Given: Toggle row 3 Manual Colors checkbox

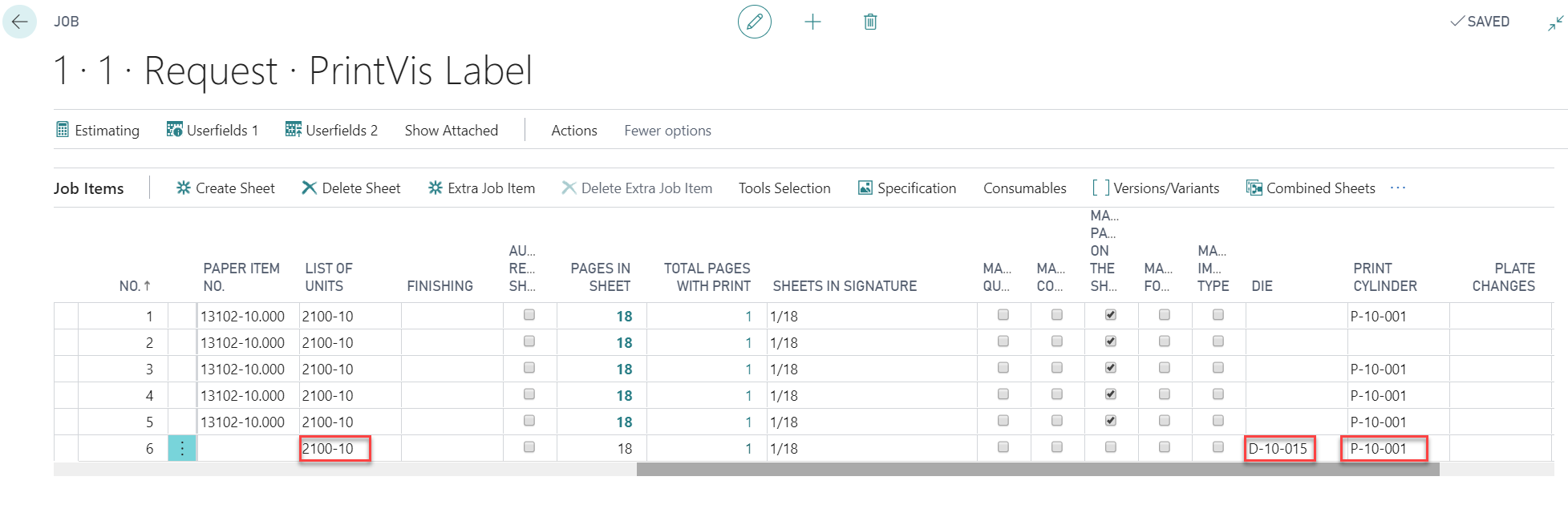Looking at the screenshot, I should pos(1057,368).
